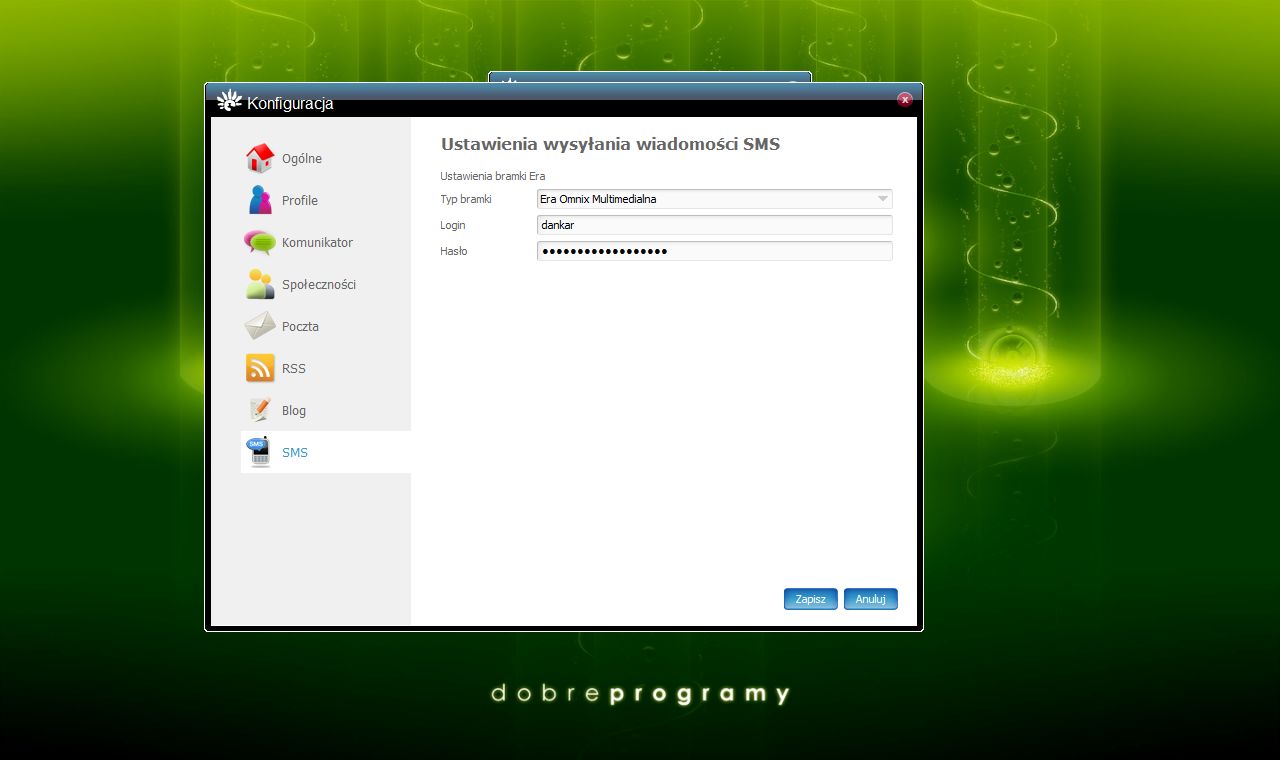Click the Ogólne house icon
This screenshot has height=760, width=1280.
click(x=260, y=158)
